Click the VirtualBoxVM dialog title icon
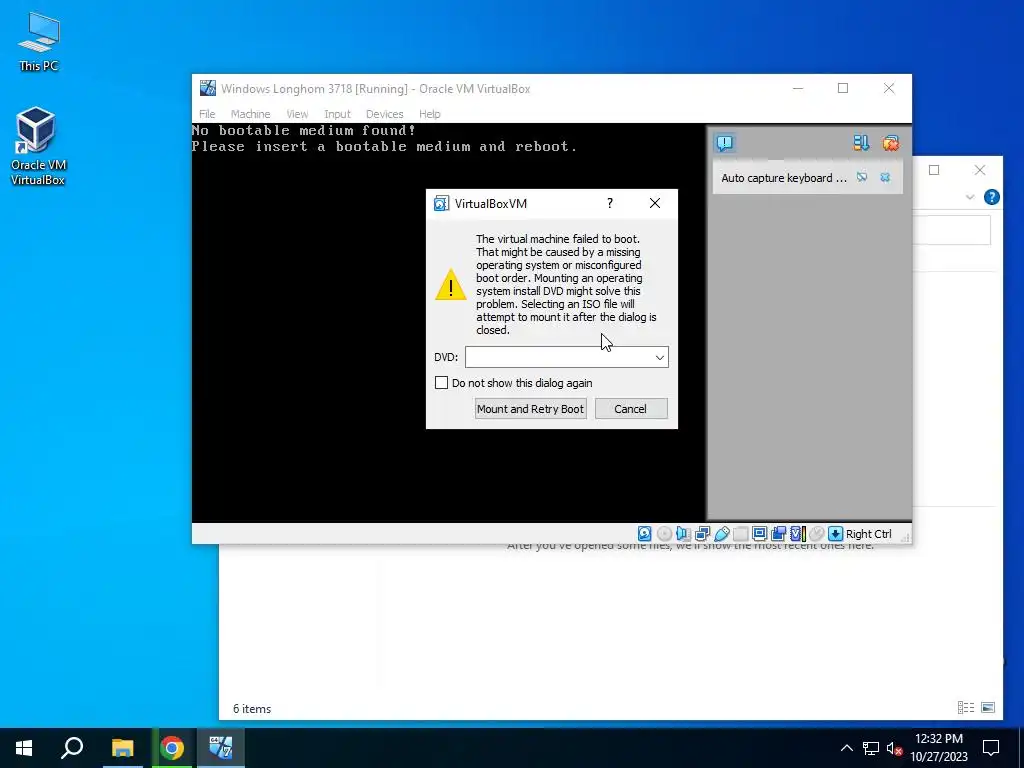Image resolution: width=1024 pixels, height=768 pixels. click(x=441, y=204)
